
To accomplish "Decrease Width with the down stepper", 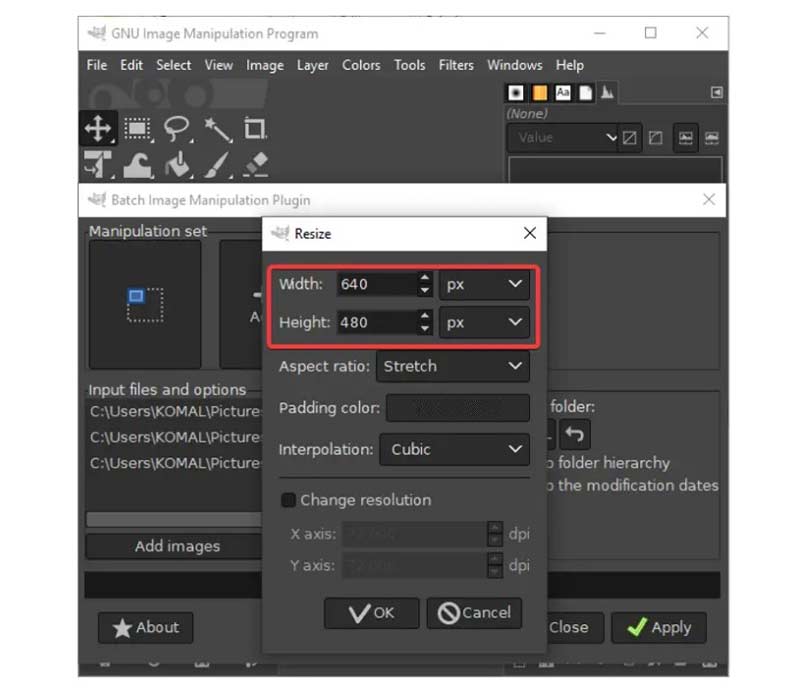I will tap(424, 290).
